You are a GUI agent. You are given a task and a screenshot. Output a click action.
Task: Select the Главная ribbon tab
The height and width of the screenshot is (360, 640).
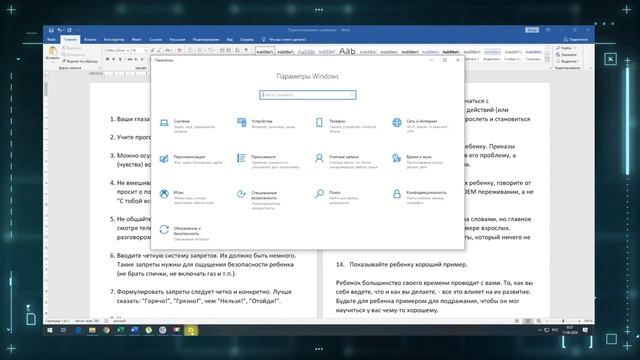[70, 40]
